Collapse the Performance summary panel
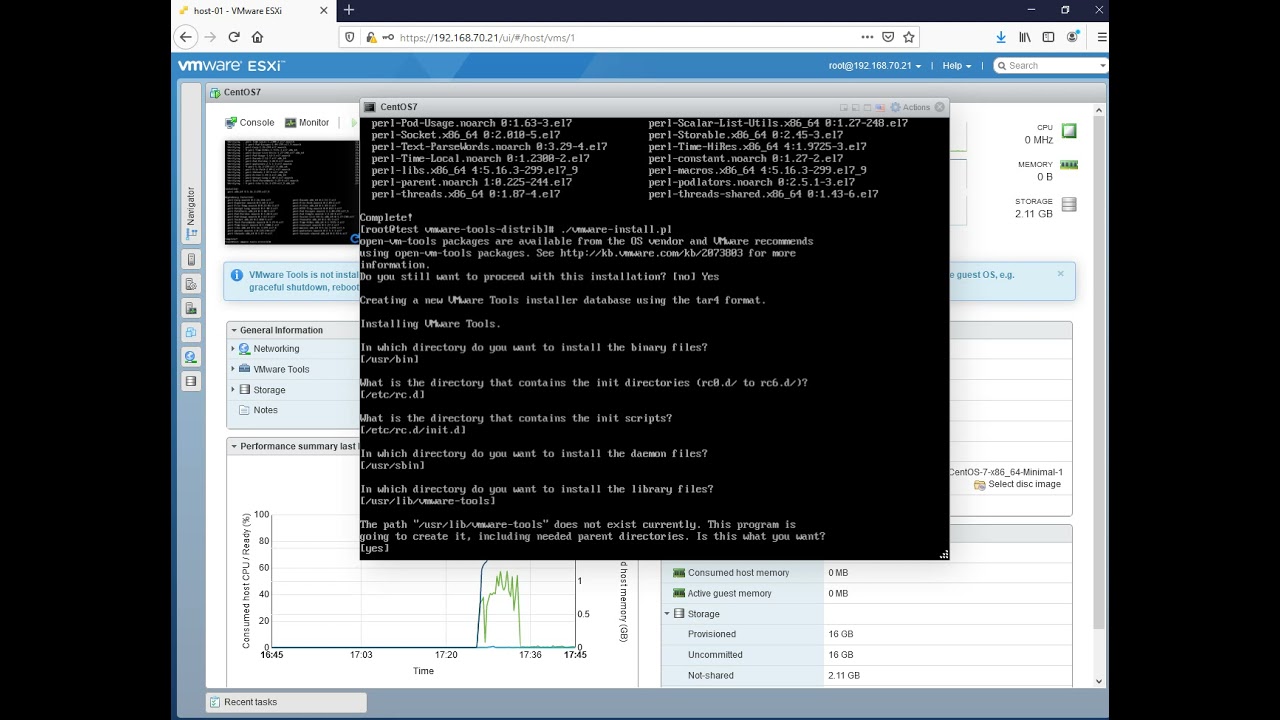The image size is (1280, 720). 234,446
